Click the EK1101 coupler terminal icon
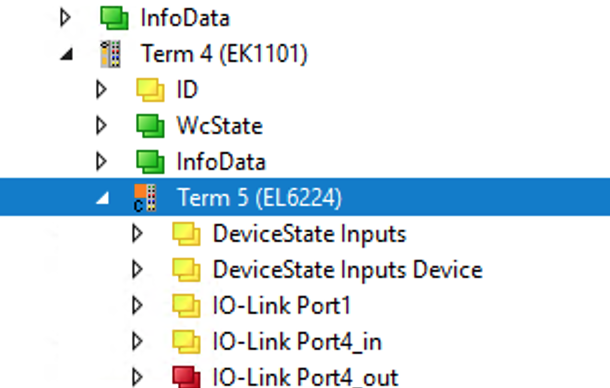The height and width of the screenshot is (388, 610). pos(110,54)
